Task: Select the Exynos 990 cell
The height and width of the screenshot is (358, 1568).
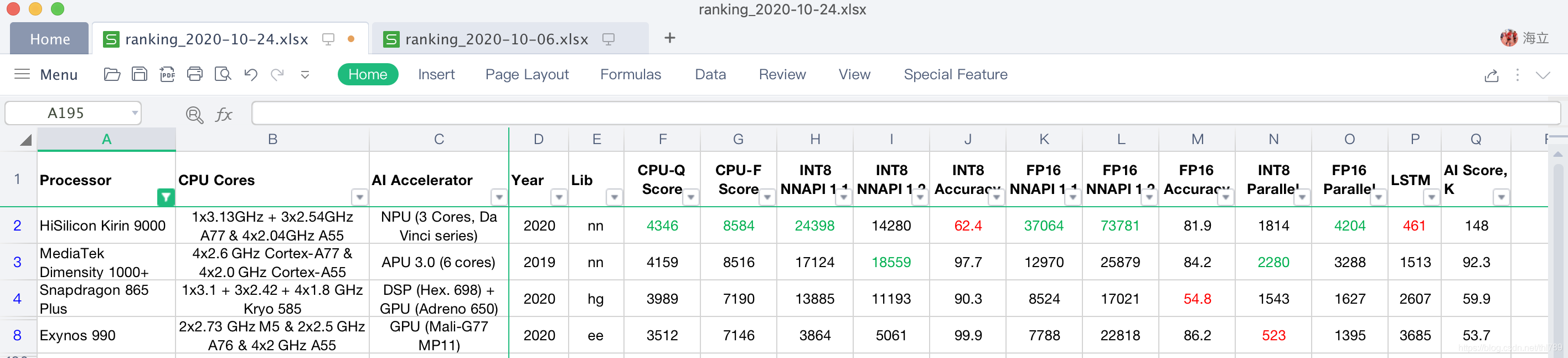Action: click(106, 335)
